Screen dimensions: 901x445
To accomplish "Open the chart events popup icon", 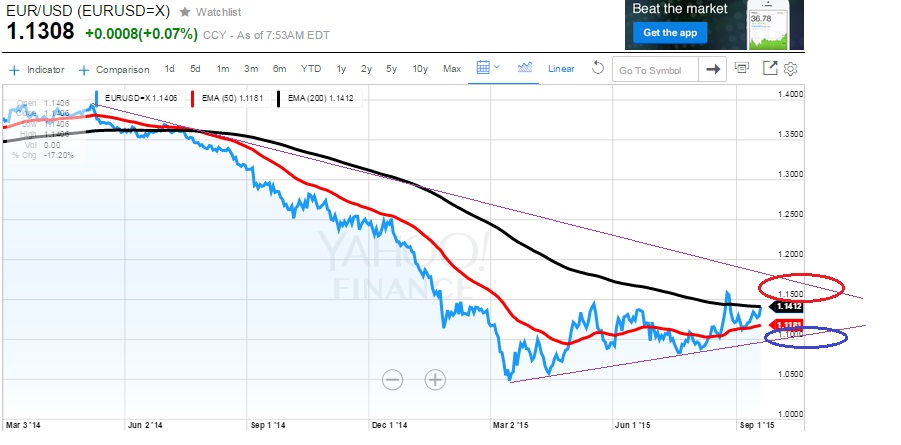I will tap(742, 69).
